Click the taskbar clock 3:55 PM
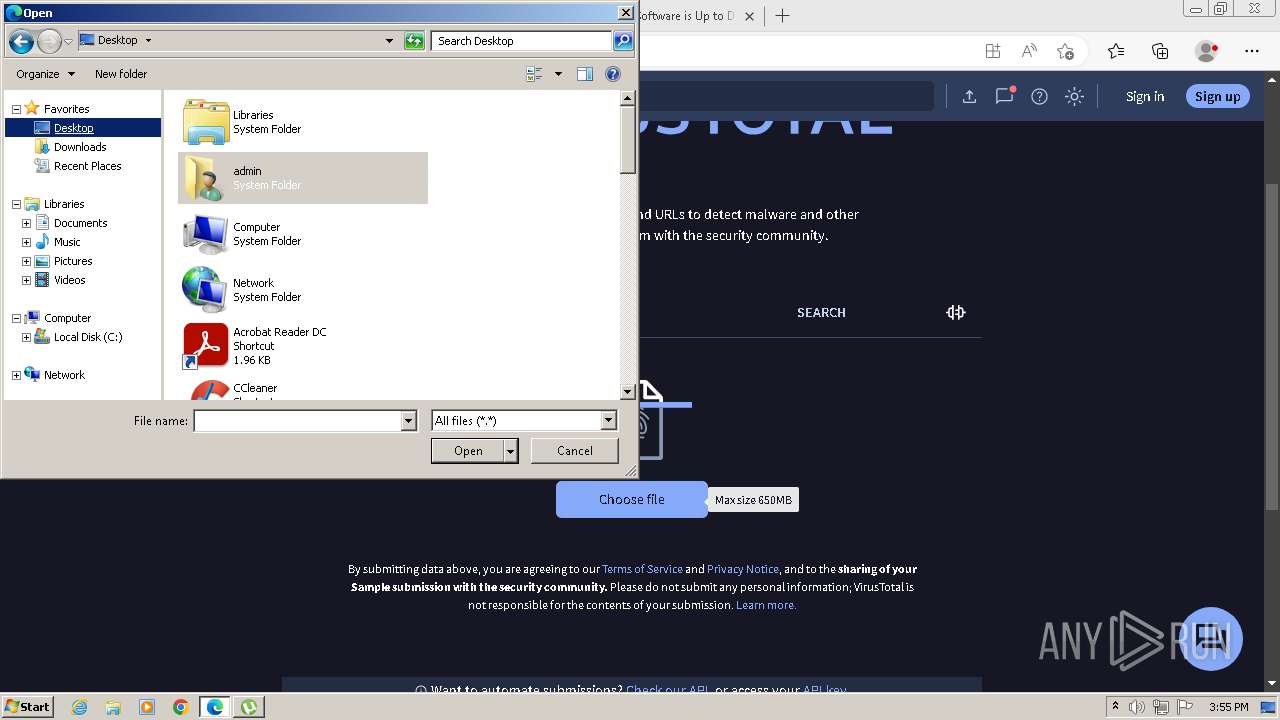This screenshot has width=1280, height=720. (1228, 707)
